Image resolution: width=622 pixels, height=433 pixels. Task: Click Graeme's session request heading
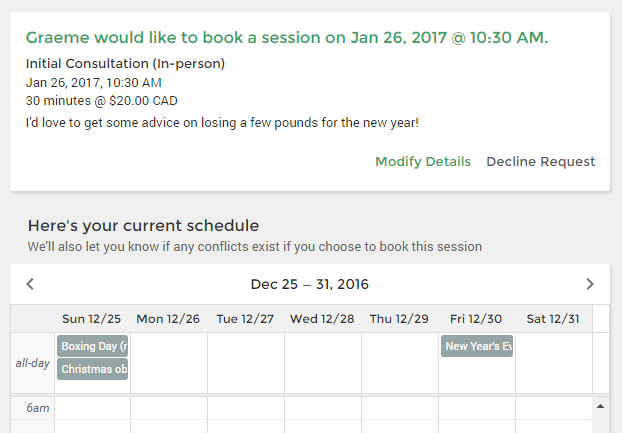click(x=286, y=38)
